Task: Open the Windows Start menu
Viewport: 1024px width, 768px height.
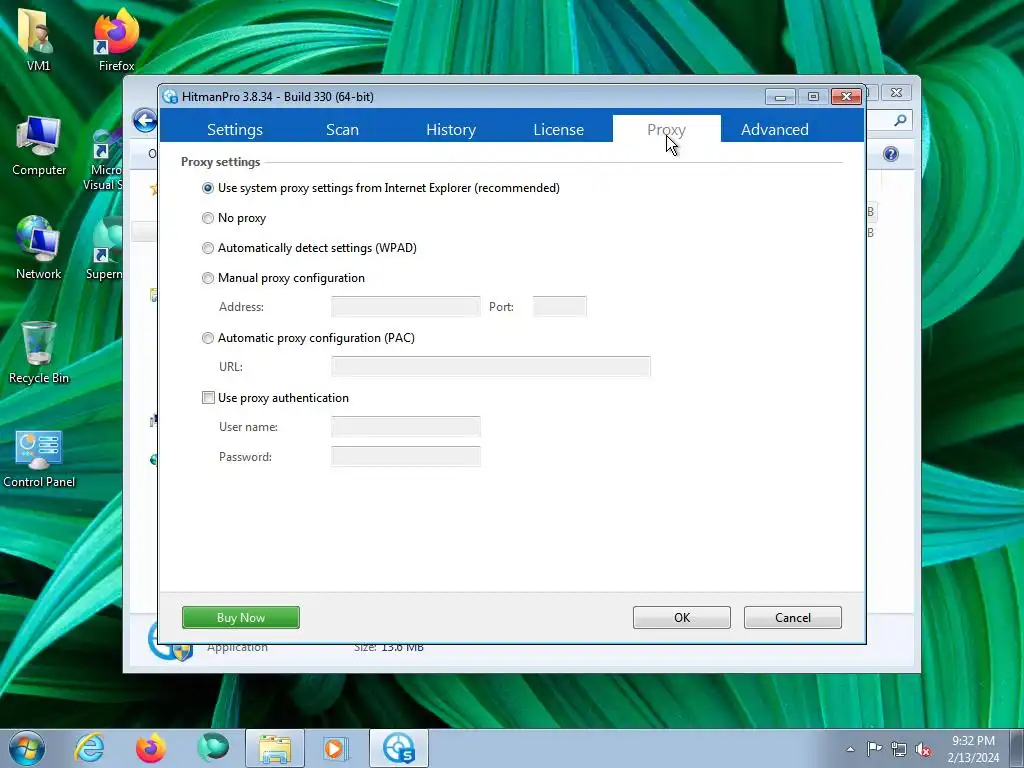Action: click(27, 748)
